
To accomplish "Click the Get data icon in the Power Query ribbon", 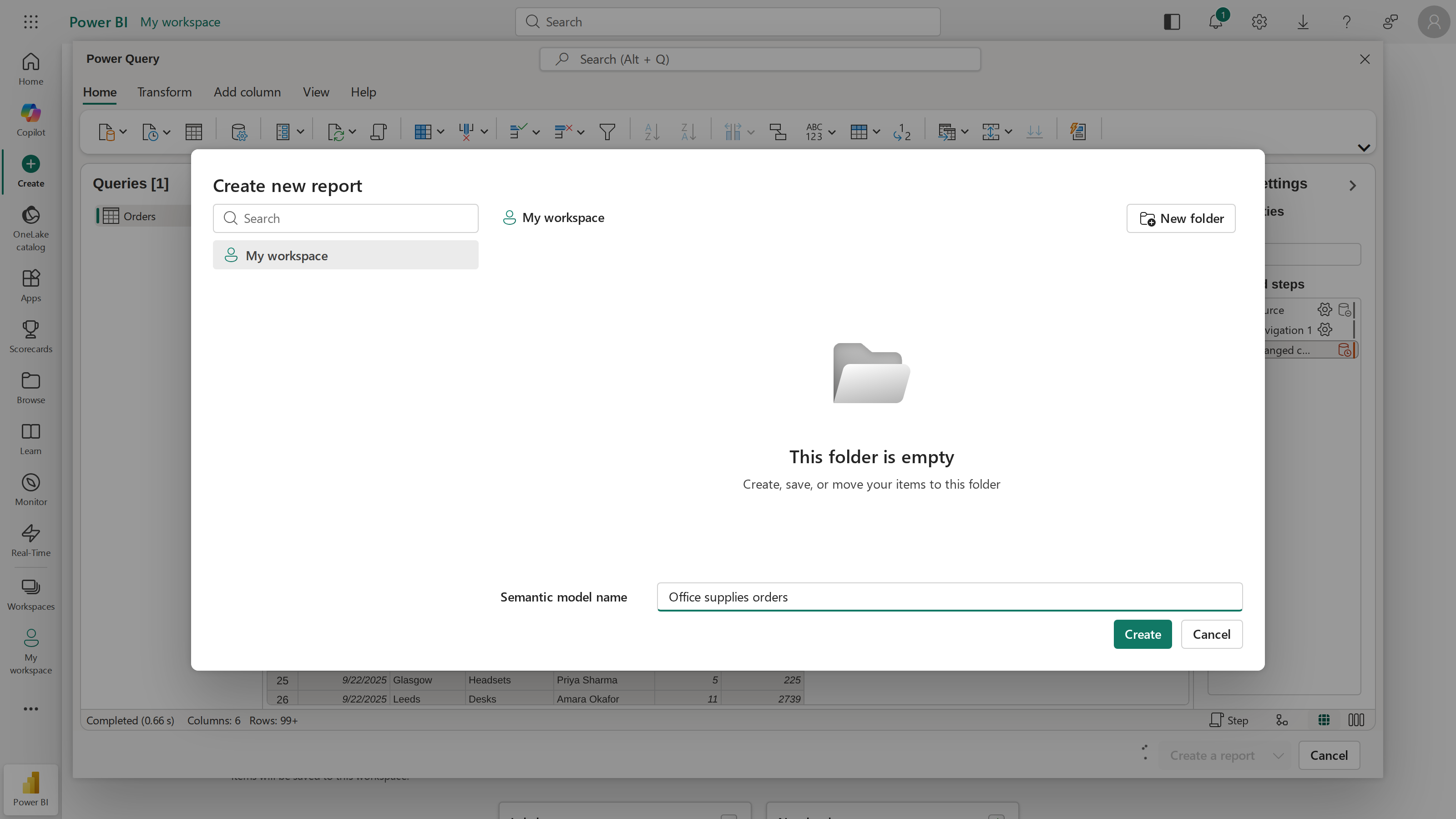I will [106, 131].
